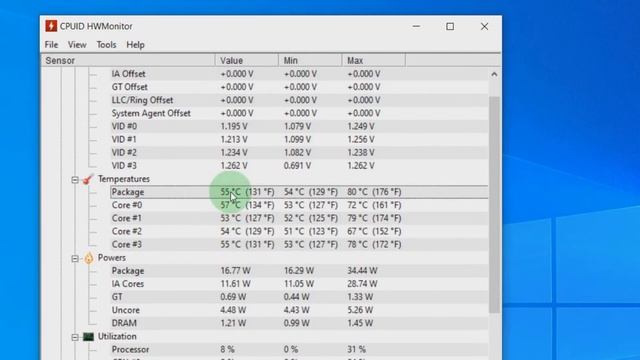Click the Min column header
640x360 pixels.
310,60
